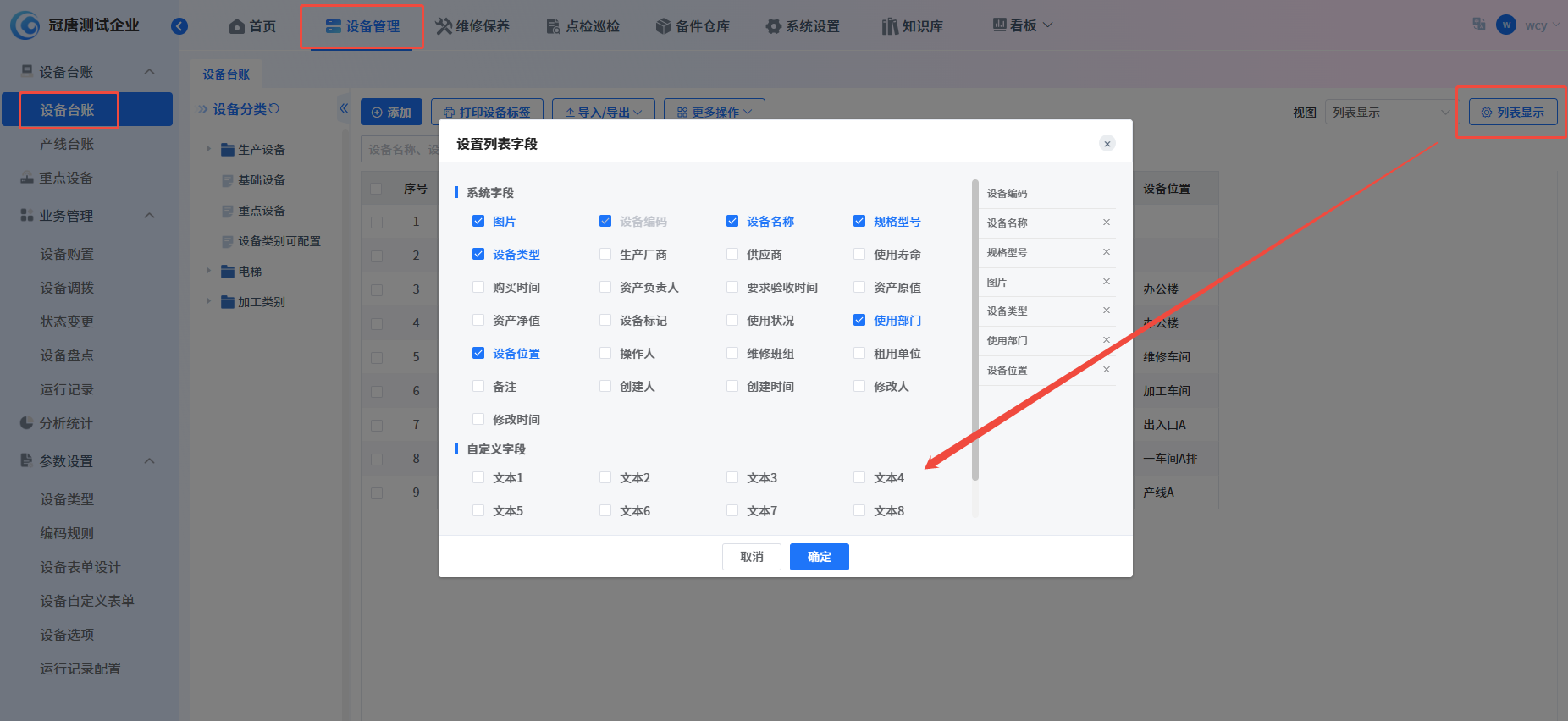The width and height of the screenshot is (1568, 721).
Task: Open 重点设备 in left sidebar
Action: (x=66, y=178)
